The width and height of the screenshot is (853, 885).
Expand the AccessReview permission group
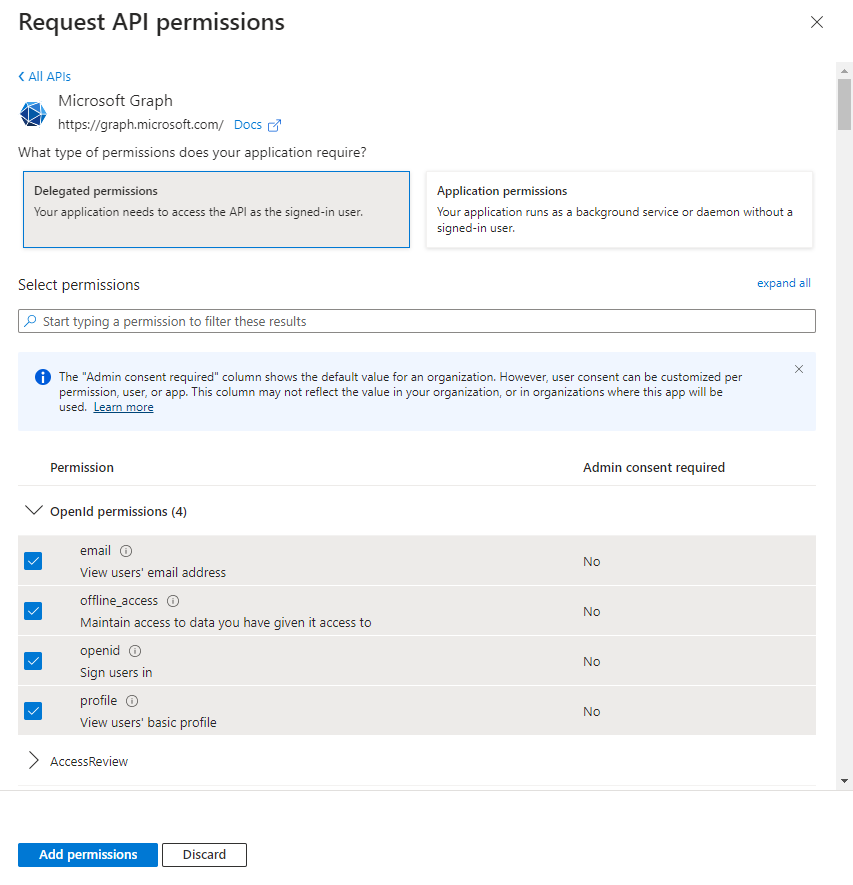pos(33,761)
